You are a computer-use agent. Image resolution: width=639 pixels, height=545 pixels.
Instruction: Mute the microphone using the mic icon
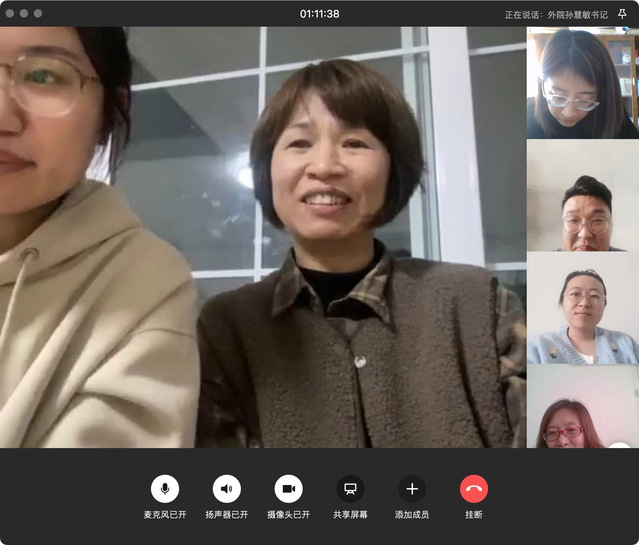(165, 488)
